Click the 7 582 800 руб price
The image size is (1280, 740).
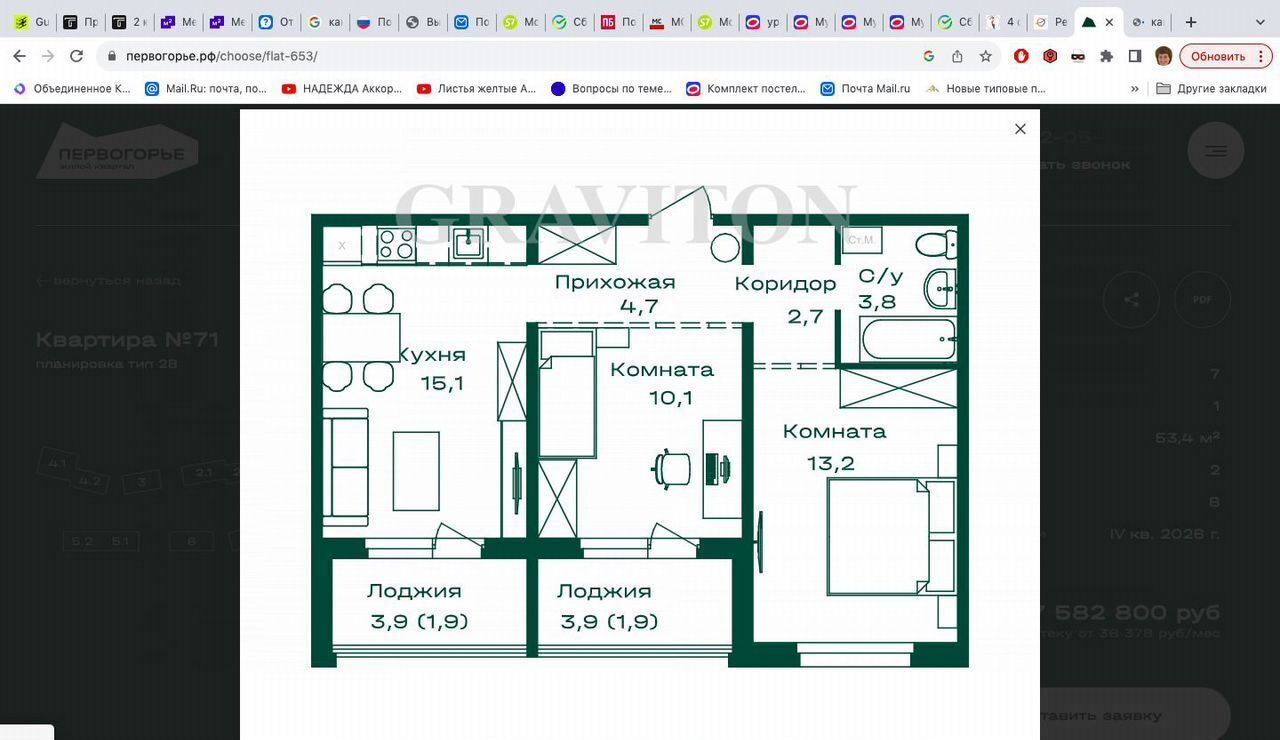pos(1130,612)
